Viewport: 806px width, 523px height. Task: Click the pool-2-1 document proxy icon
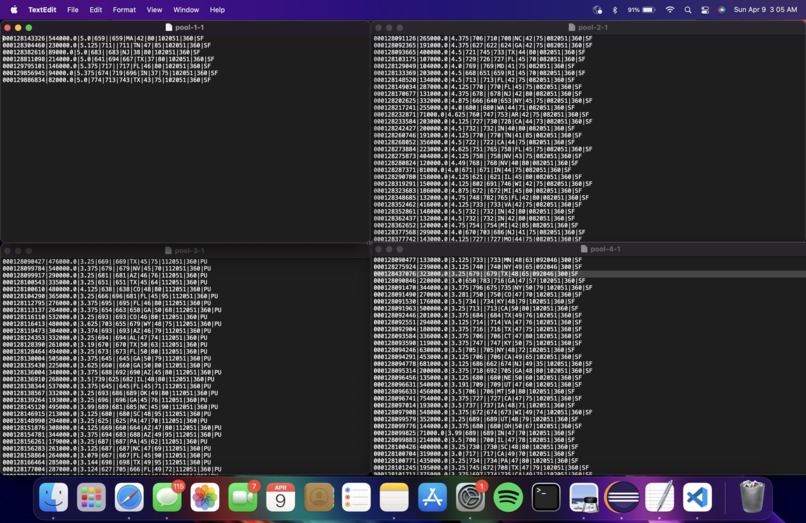[x=572, y=27]
